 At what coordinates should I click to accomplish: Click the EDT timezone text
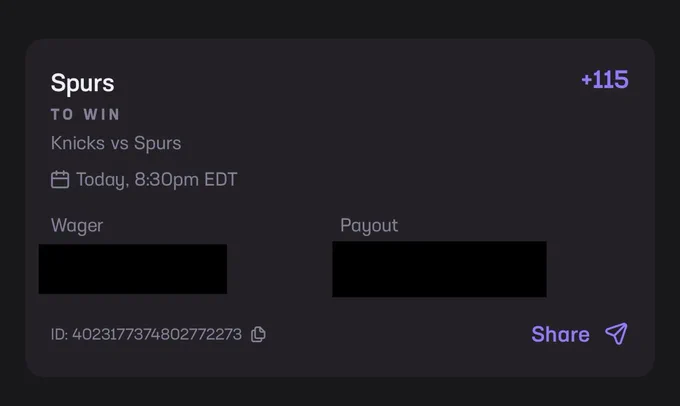221,180
